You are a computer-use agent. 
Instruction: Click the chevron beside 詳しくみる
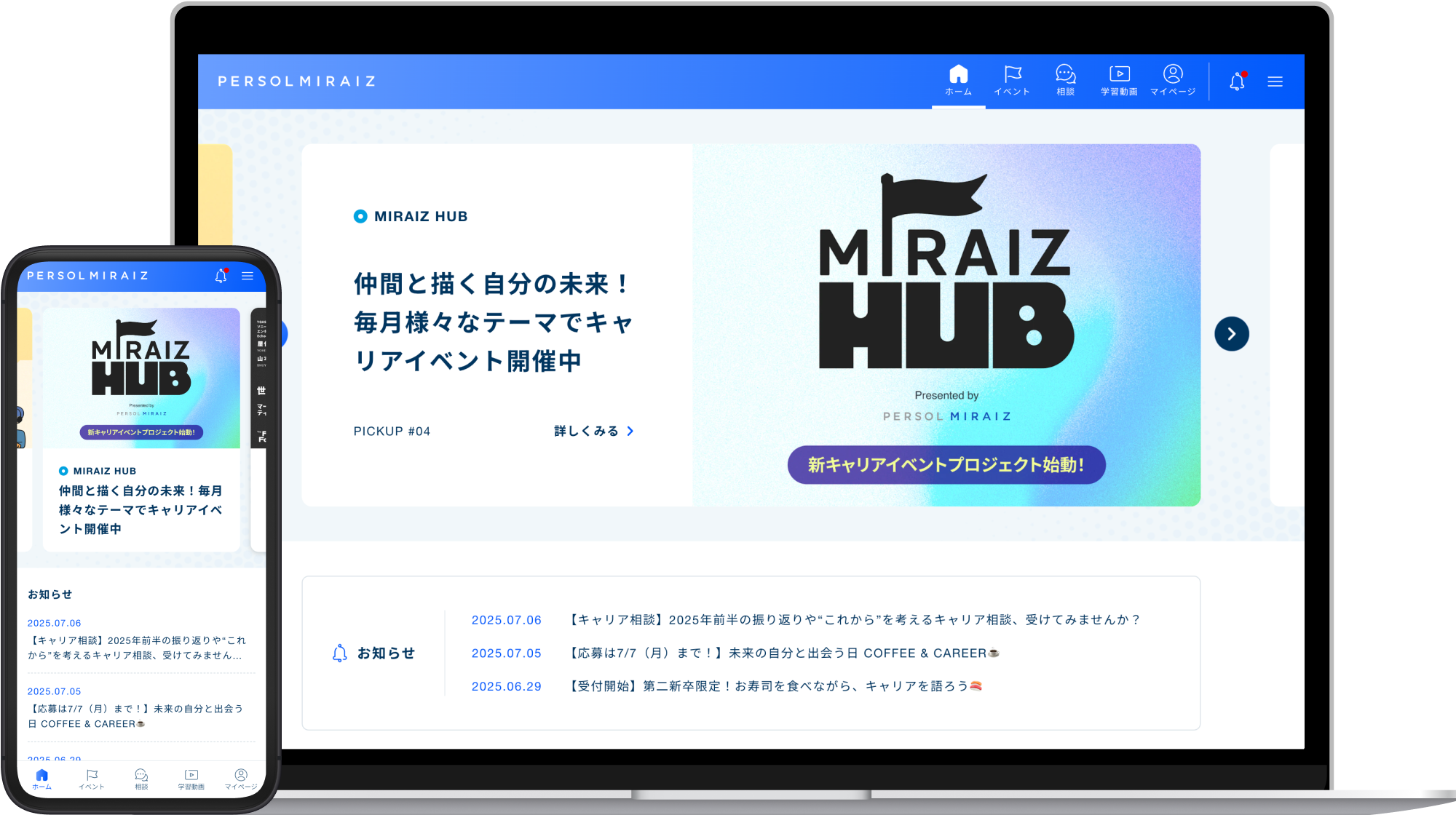coord(630,431)
